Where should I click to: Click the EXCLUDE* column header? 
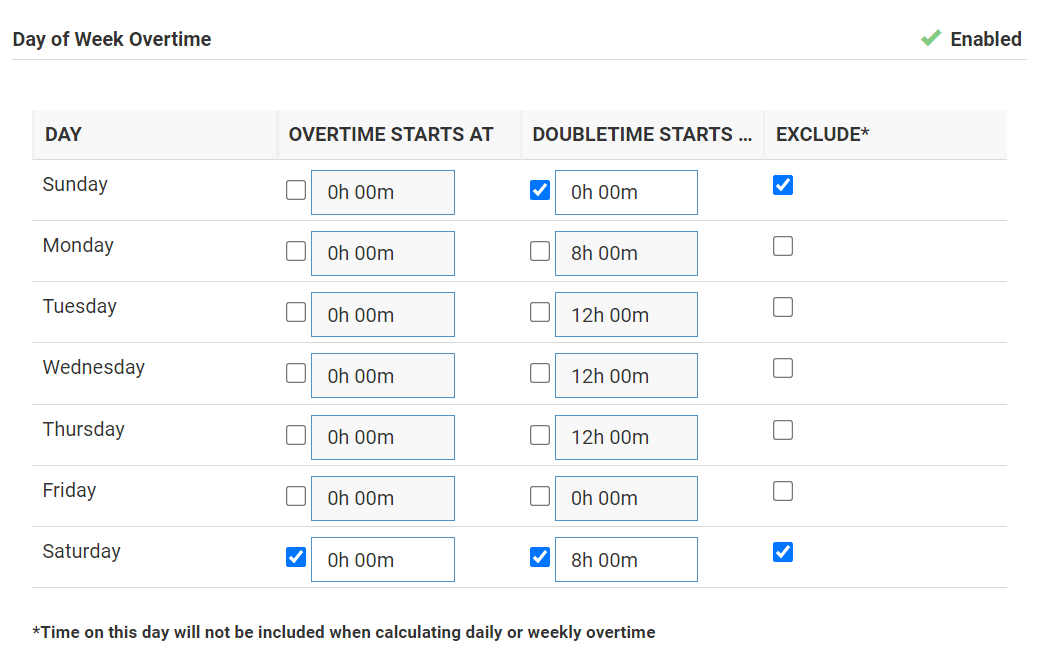[x=822, y=134]
